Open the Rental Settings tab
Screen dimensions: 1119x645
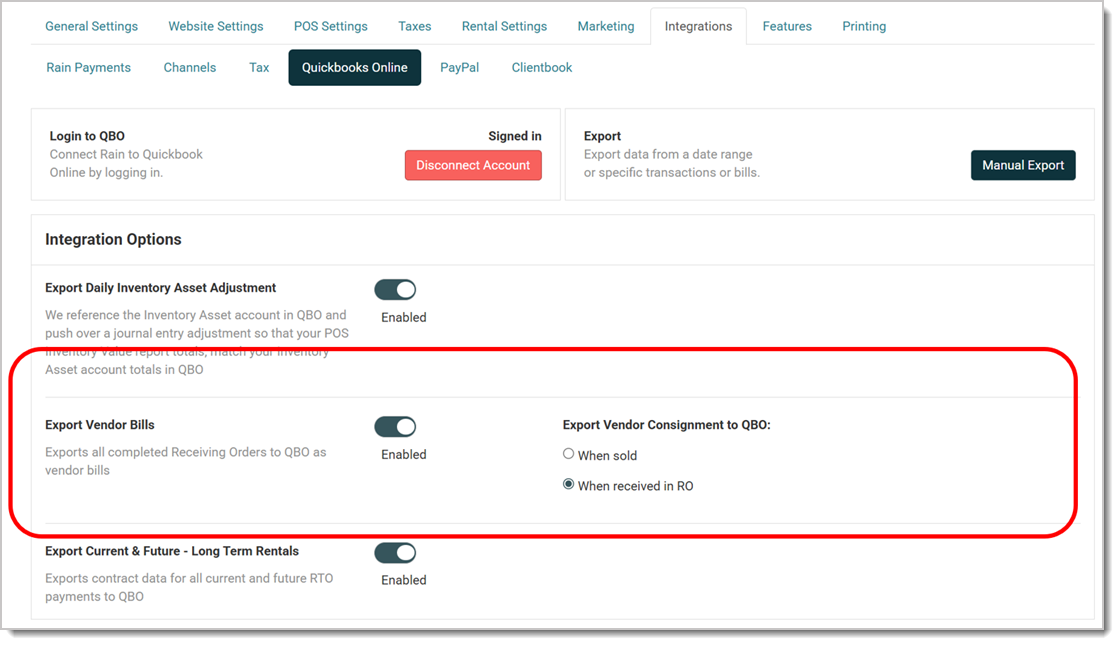[x=504, y=26]
